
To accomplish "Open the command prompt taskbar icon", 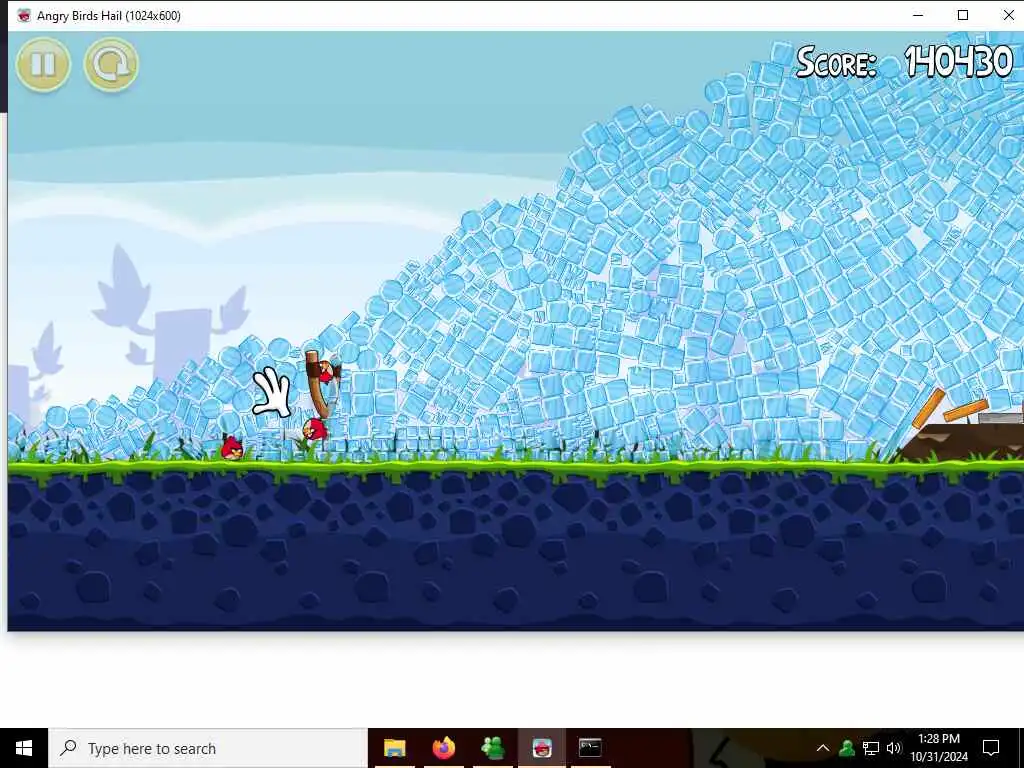I will tap(590, 748).
